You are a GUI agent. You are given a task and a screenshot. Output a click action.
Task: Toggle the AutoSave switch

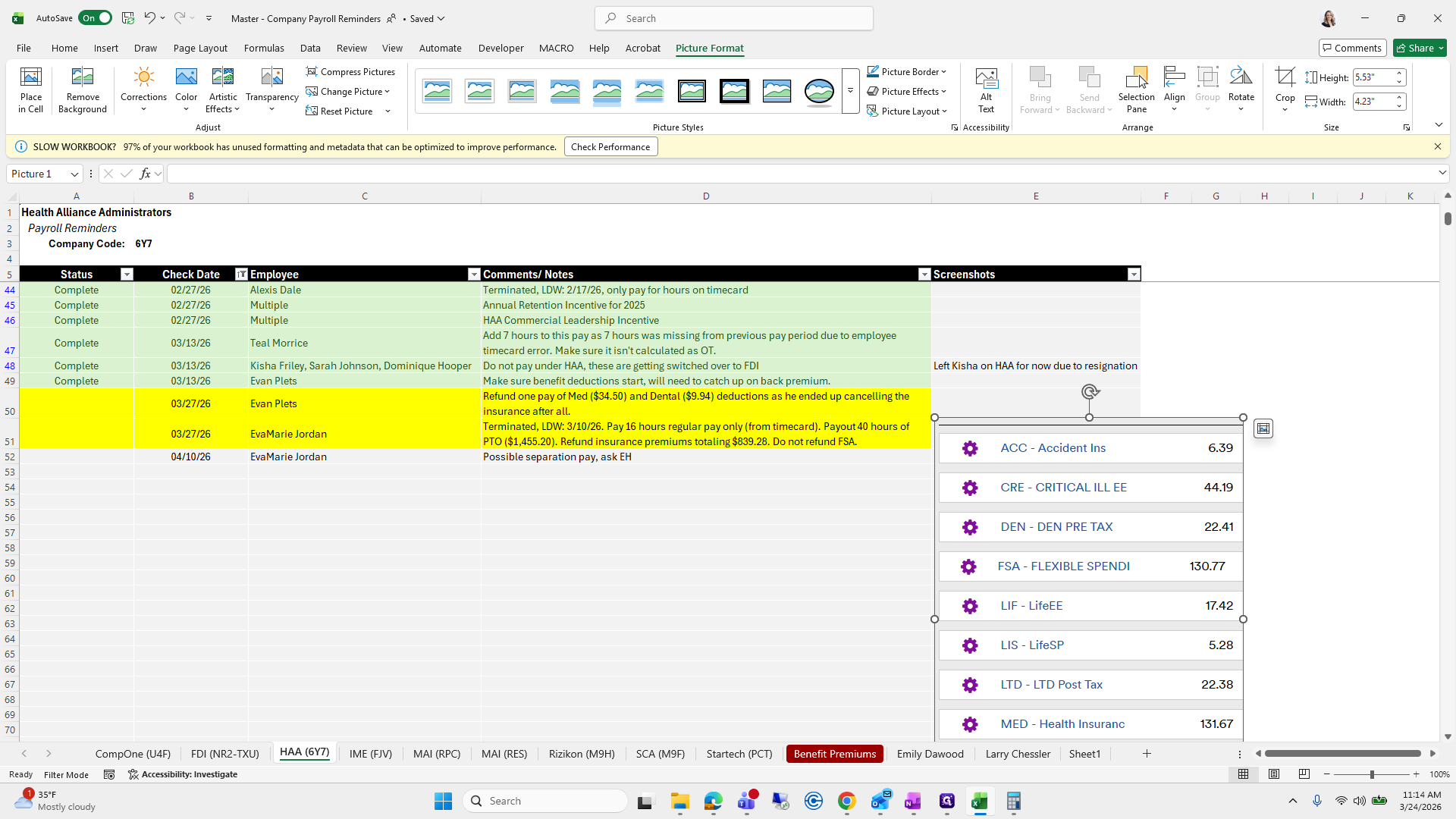96,18
